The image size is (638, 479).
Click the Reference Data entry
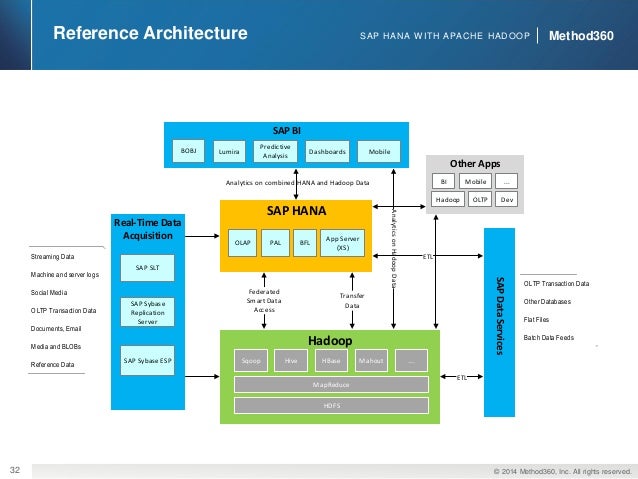(x=52, y=364)
